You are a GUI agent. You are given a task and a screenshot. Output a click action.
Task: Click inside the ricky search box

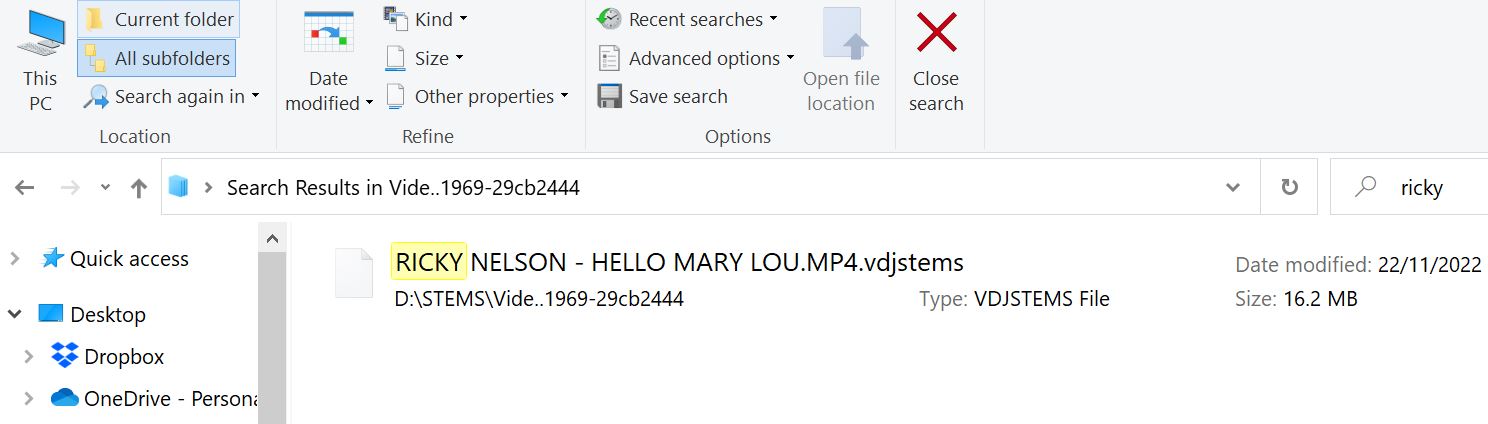pos(1420,187)
